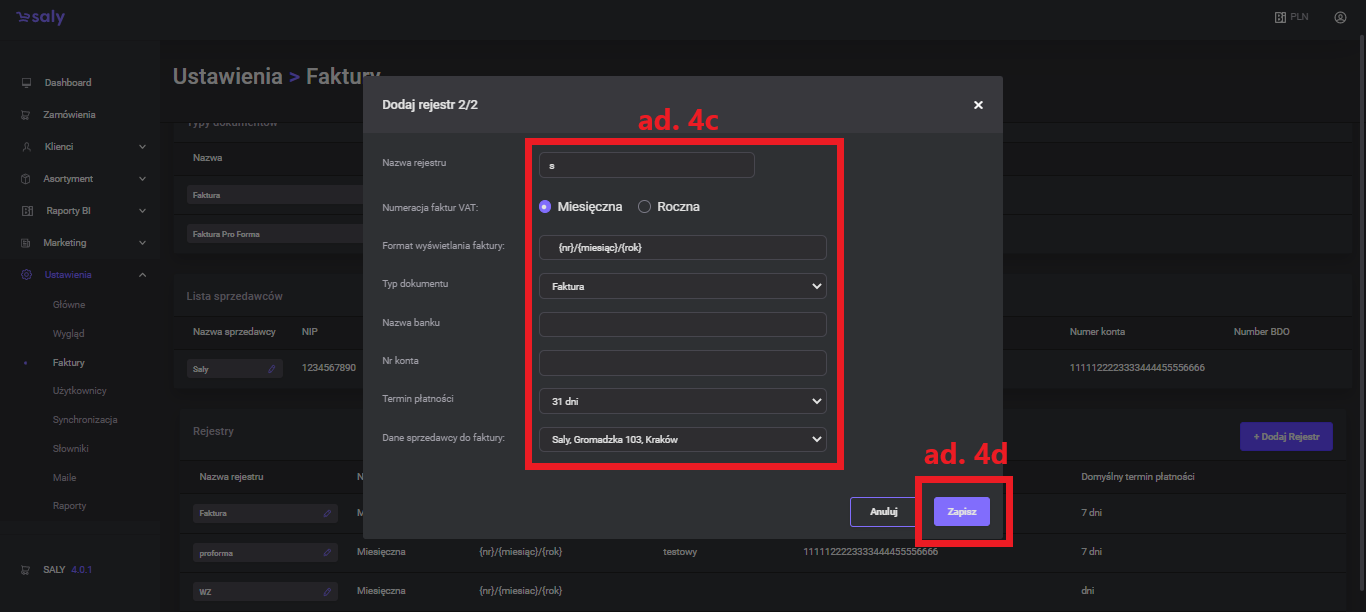Open the Termin płatności dropdown
The height and width of the screenshot is (612, 1366).
[682, 401]
